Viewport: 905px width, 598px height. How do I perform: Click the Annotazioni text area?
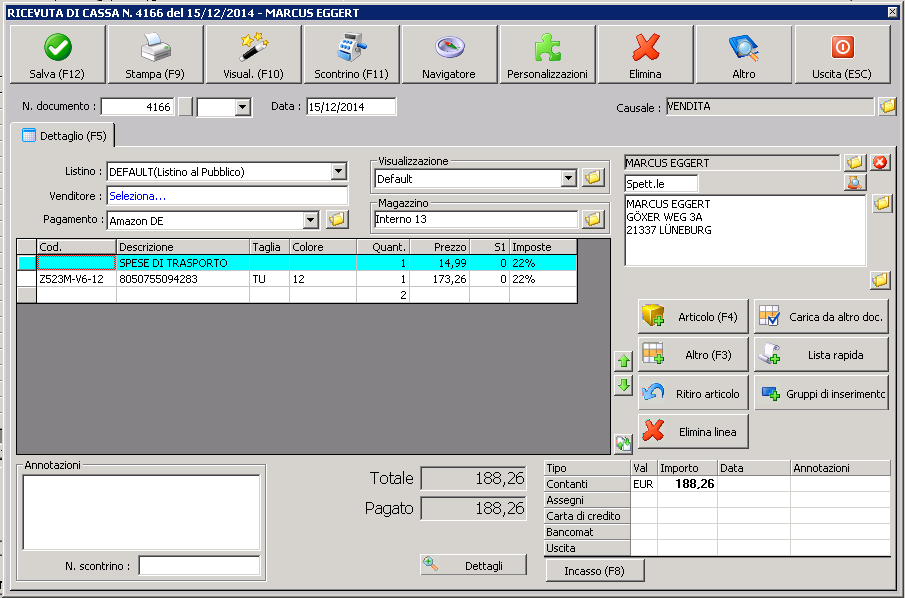(141, 512)
